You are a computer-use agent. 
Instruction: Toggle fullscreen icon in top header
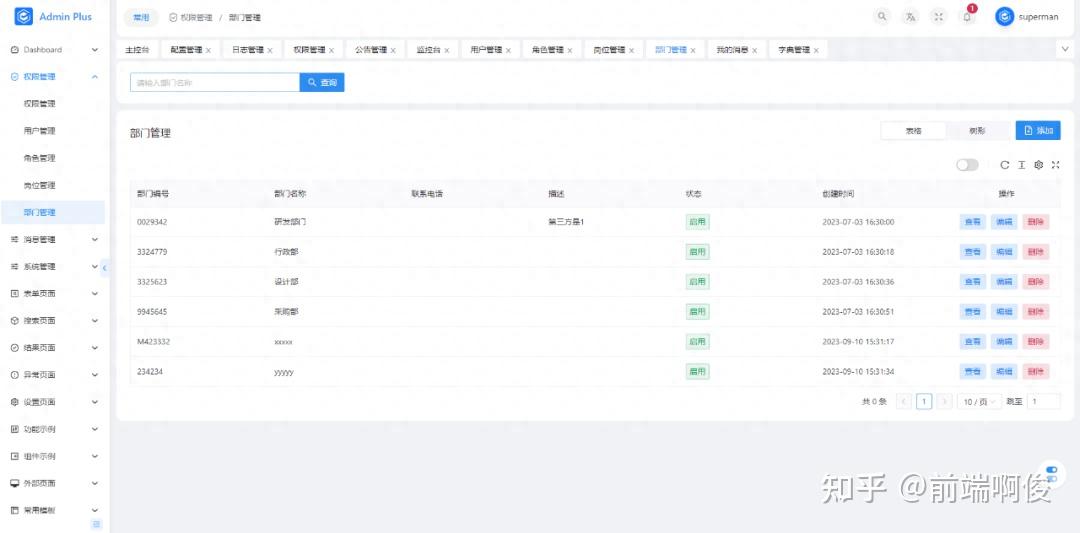[x=938, y=17]
